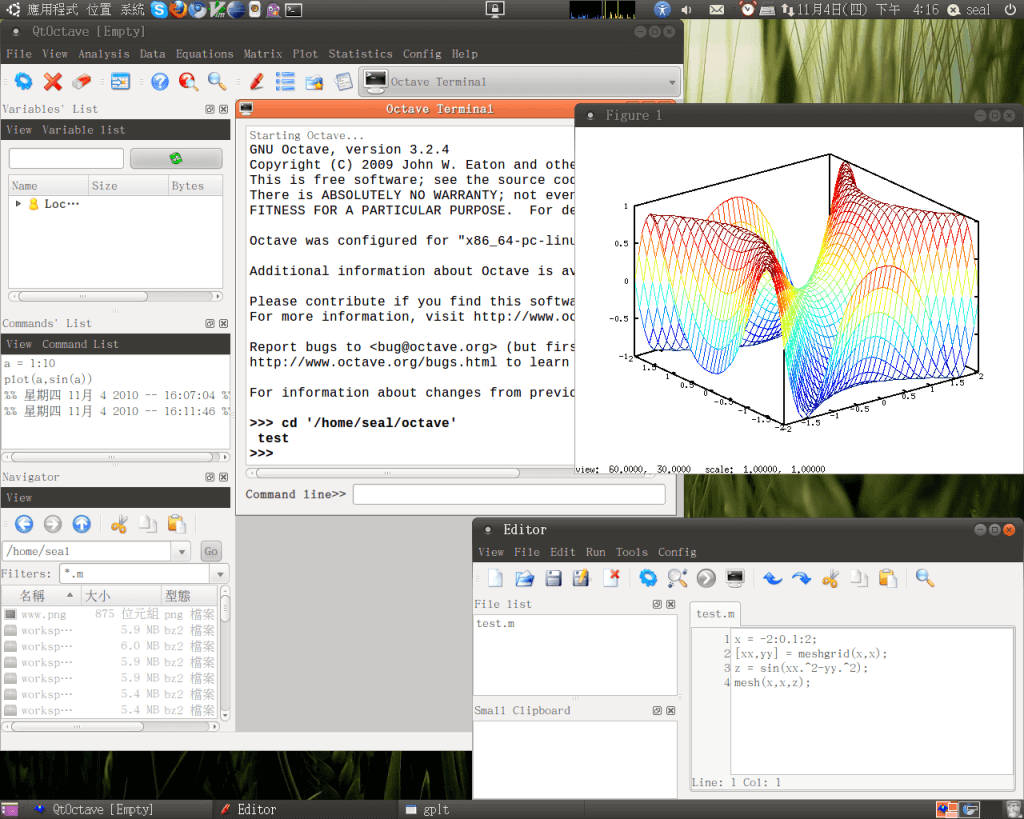
Task: Open QtOctave help with the question mark icon
Action: pos(160,82)
